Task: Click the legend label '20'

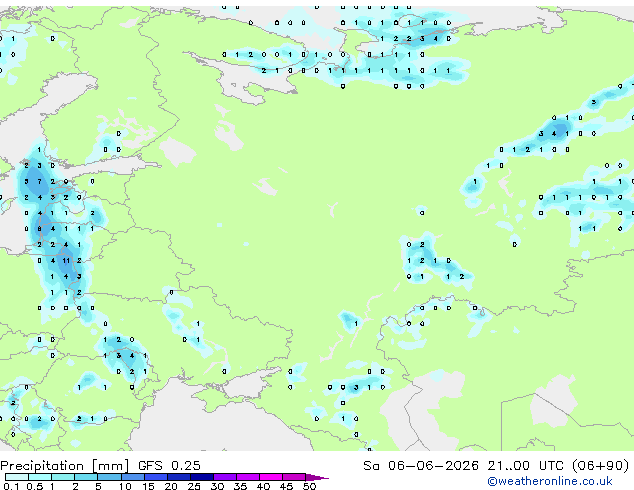Action: tap(171, 486)
